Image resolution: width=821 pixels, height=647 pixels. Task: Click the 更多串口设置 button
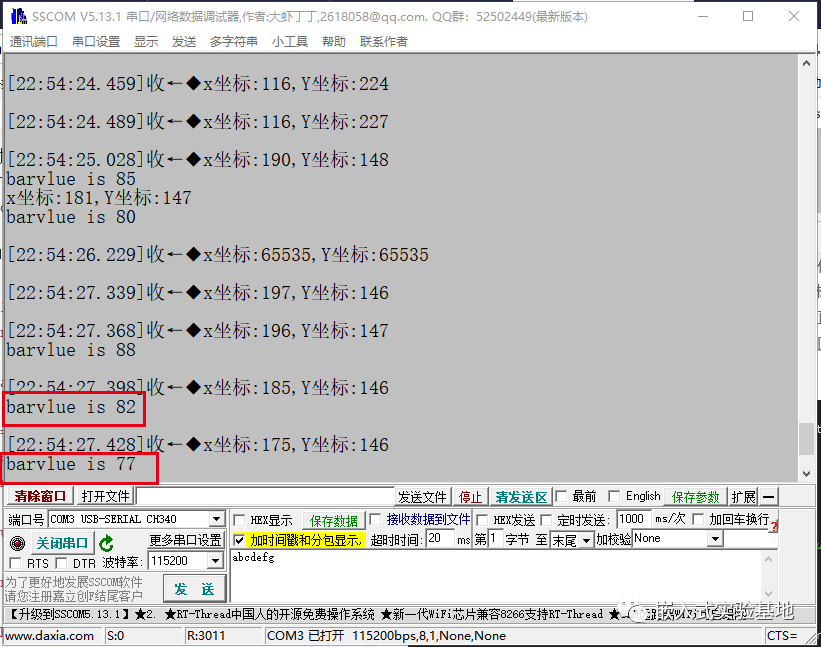coord(186,540)
